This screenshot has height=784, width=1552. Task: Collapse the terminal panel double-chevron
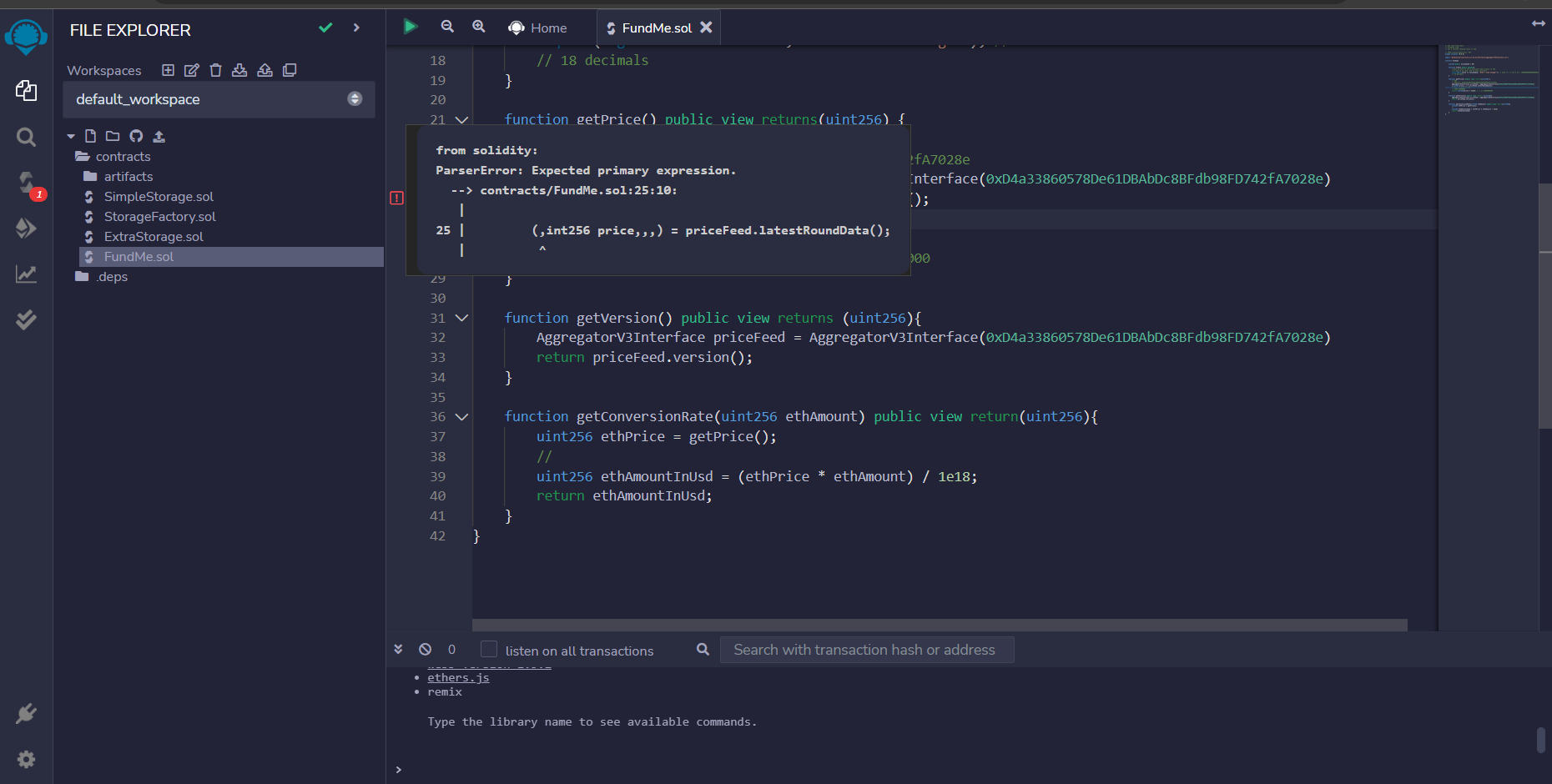[x=398, y=649]
